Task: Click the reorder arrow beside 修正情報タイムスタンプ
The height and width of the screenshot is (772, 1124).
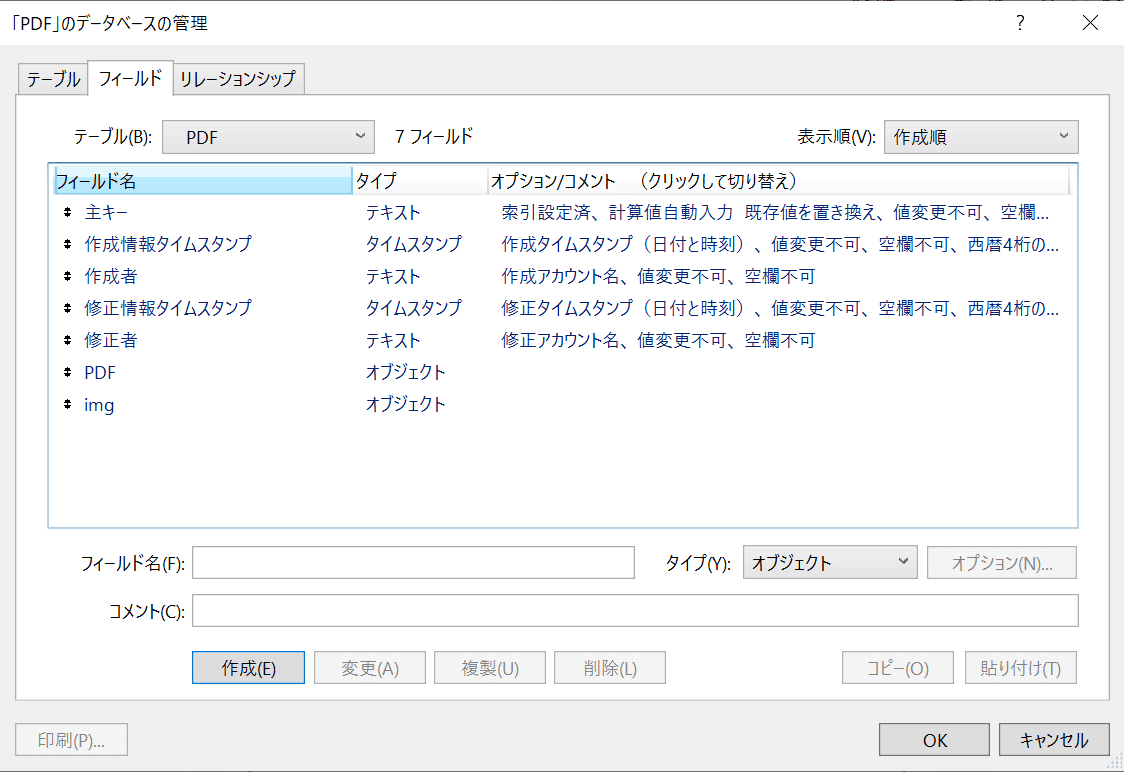Action: [x=67, y=308]
